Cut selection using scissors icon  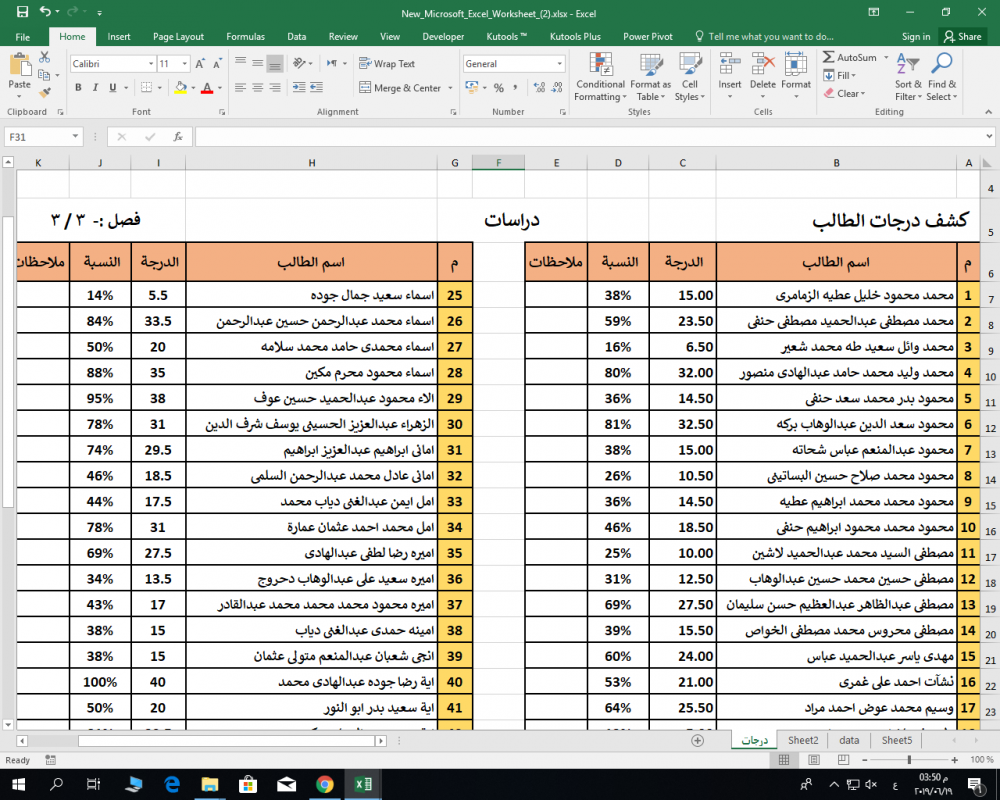[44, 57]
